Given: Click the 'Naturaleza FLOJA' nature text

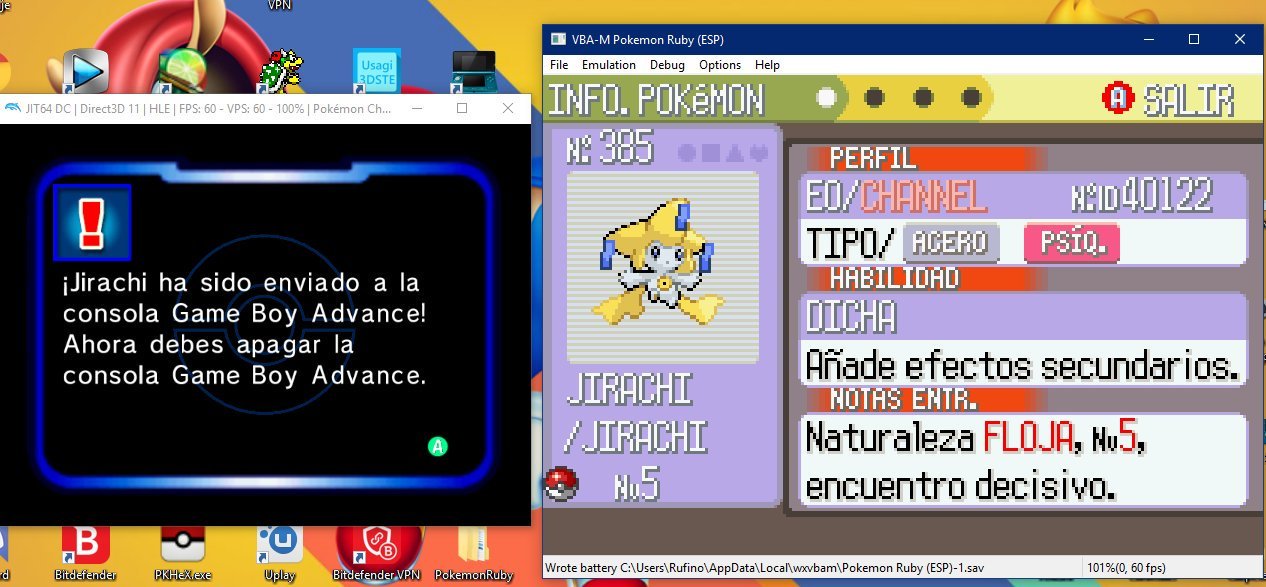Looking at the screenshot, I should tap(939, 437).
